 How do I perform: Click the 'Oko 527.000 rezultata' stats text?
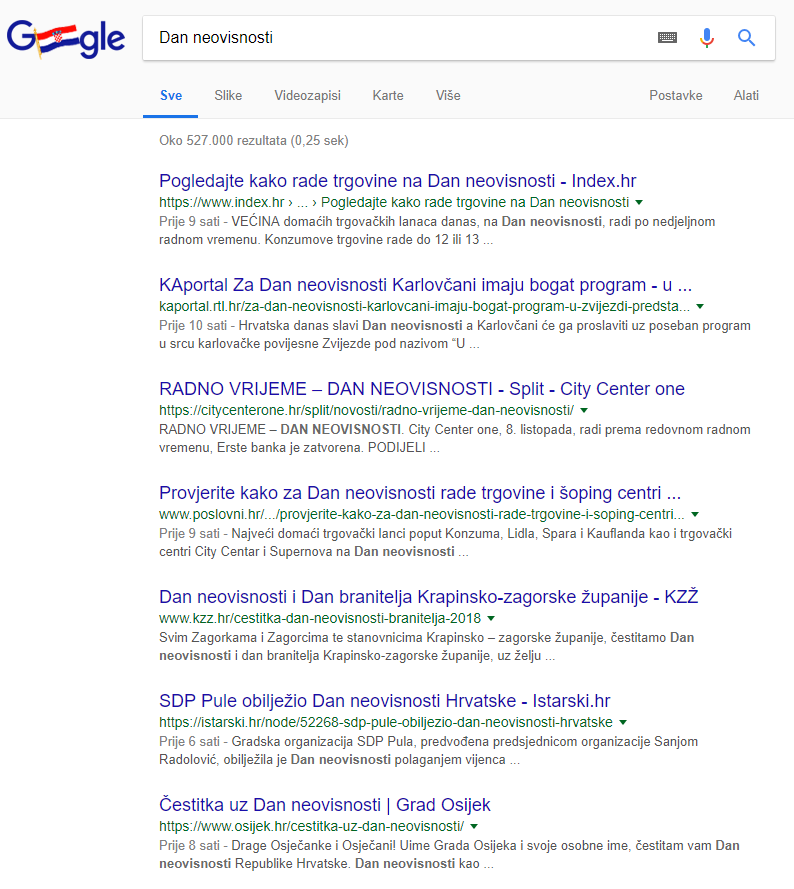[x=254, y=141]
